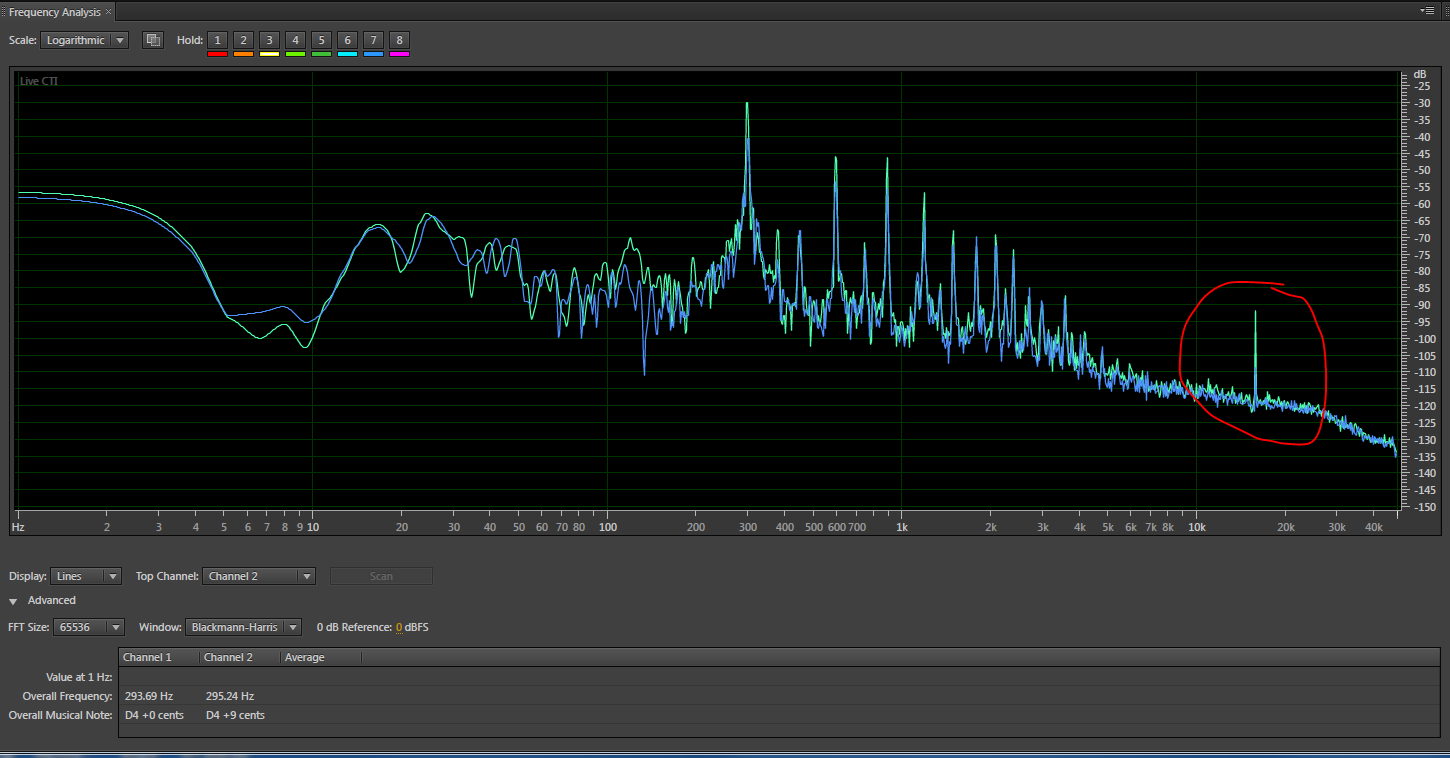Click the magenta hold 8 color swatch
1450x758 pixels.
(399, 53)
